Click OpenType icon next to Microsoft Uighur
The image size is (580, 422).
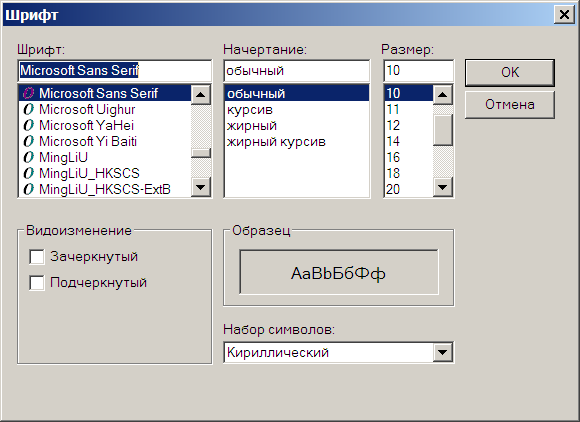[28, 109]
